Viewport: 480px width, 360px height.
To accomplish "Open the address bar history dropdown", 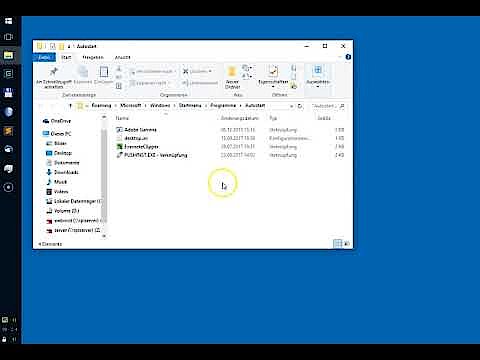I will click(291, 106).
